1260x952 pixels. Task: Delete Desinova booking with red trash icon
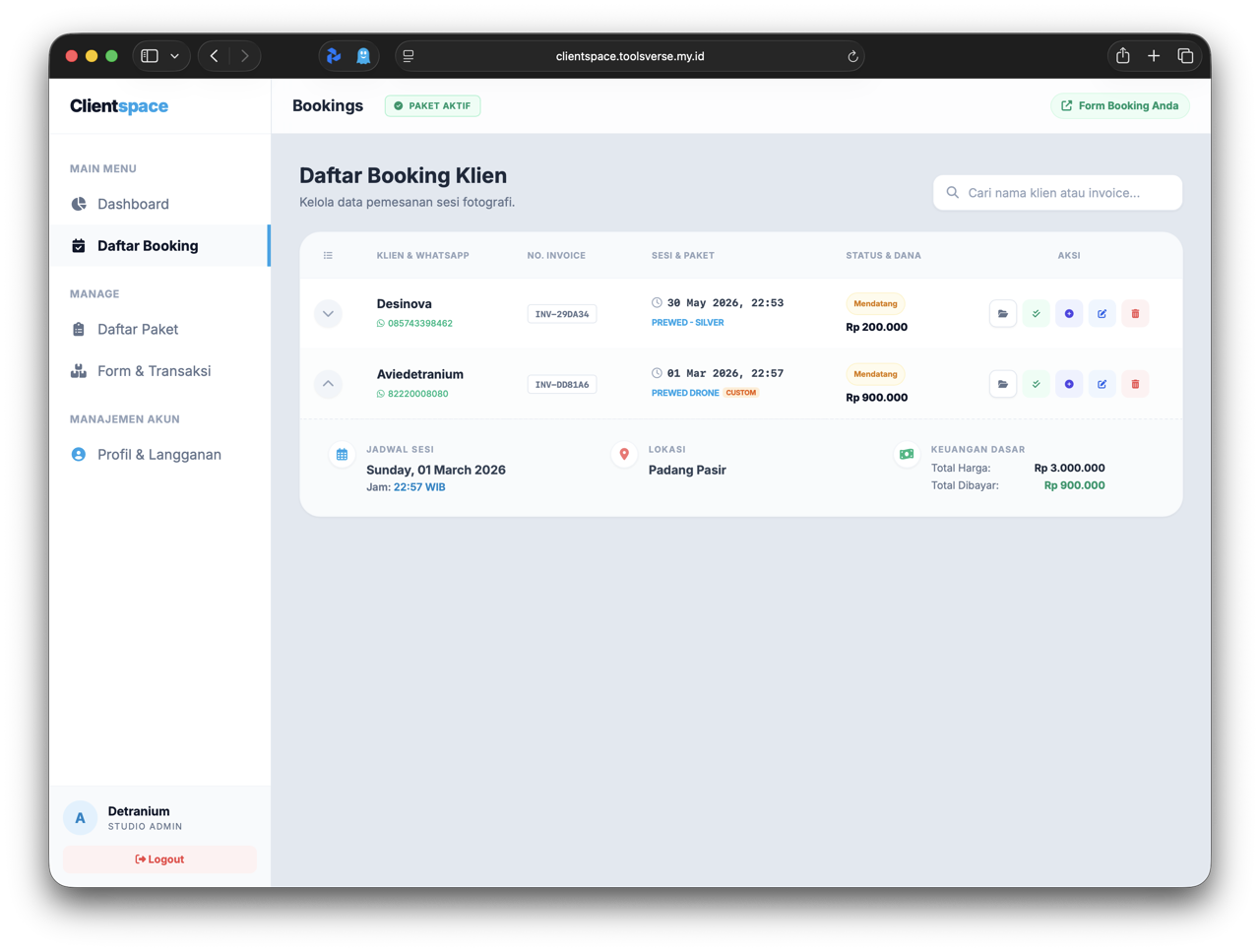tap(1135, 314)
